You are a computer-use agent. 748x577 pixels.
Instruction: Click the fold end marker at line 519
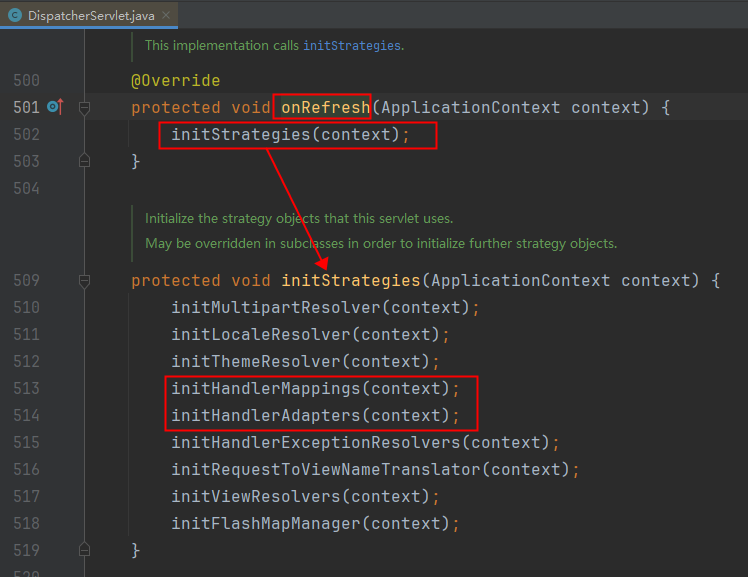pyautogui.click(x=84, y=550)
